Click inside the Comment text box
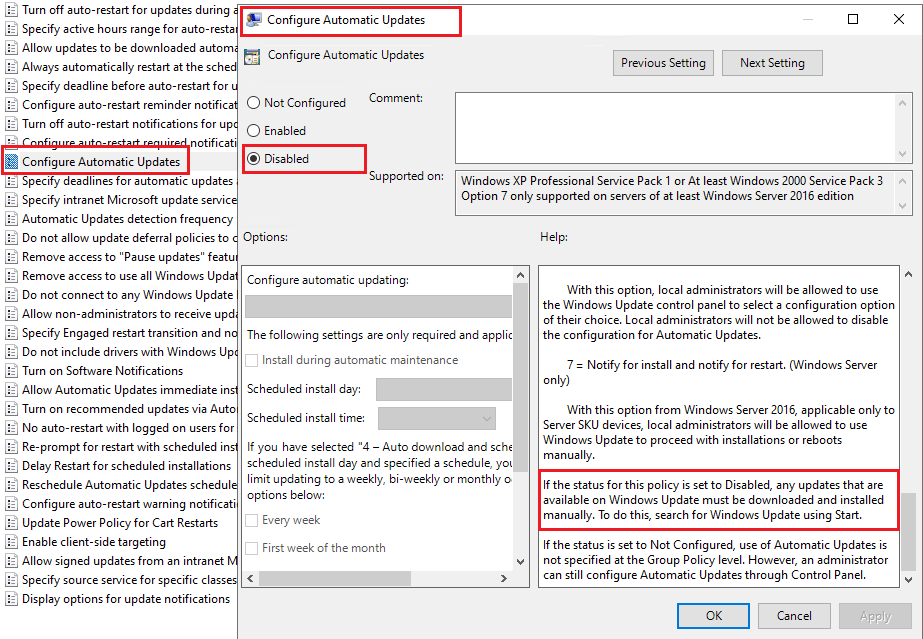The width and height of the screenshot is (923, 639). pos(675,128)
